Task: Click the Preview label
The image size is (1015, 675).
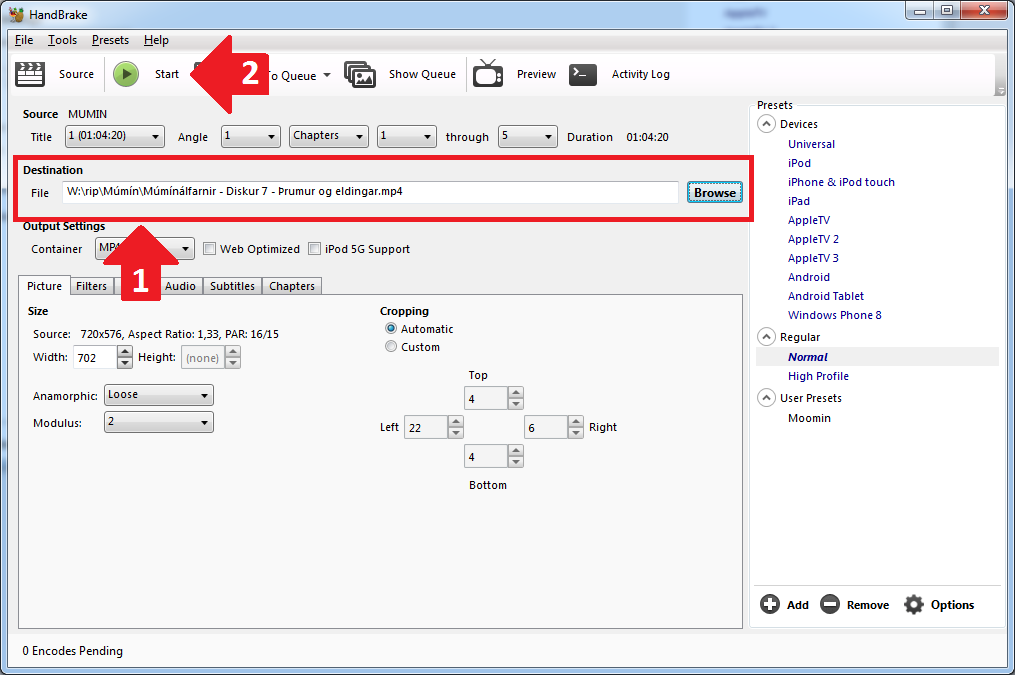Action: pyautogui.click(x=536, y=74)
